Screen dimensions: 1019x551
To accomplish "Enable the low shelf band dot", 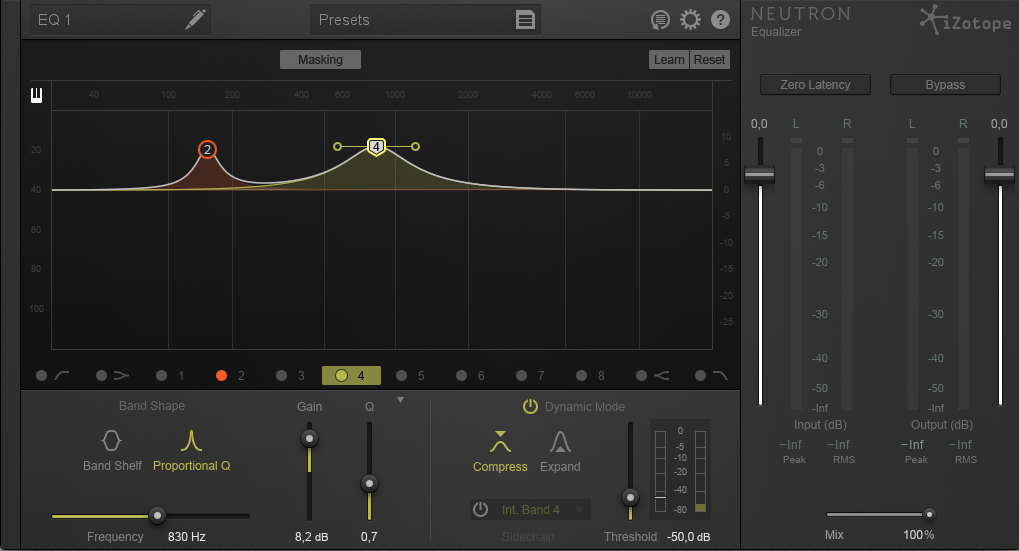I will point(101,376).
